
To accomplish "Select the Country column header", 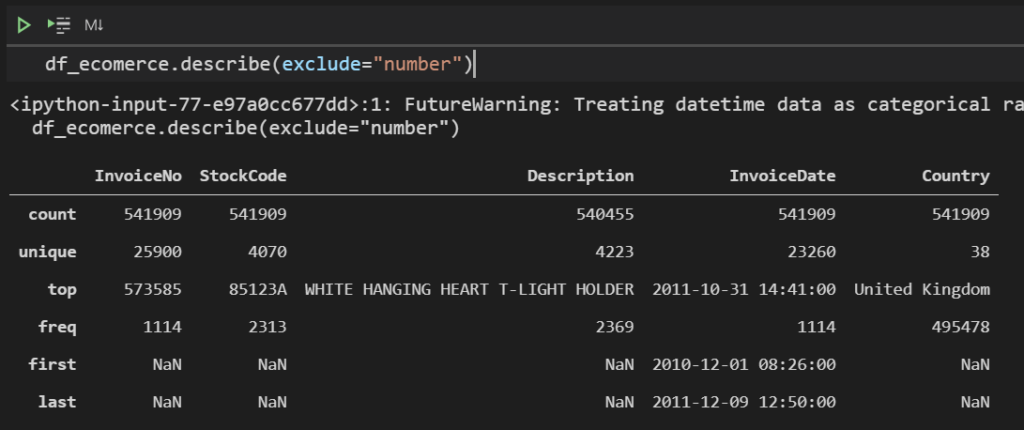I will [955, 176].
